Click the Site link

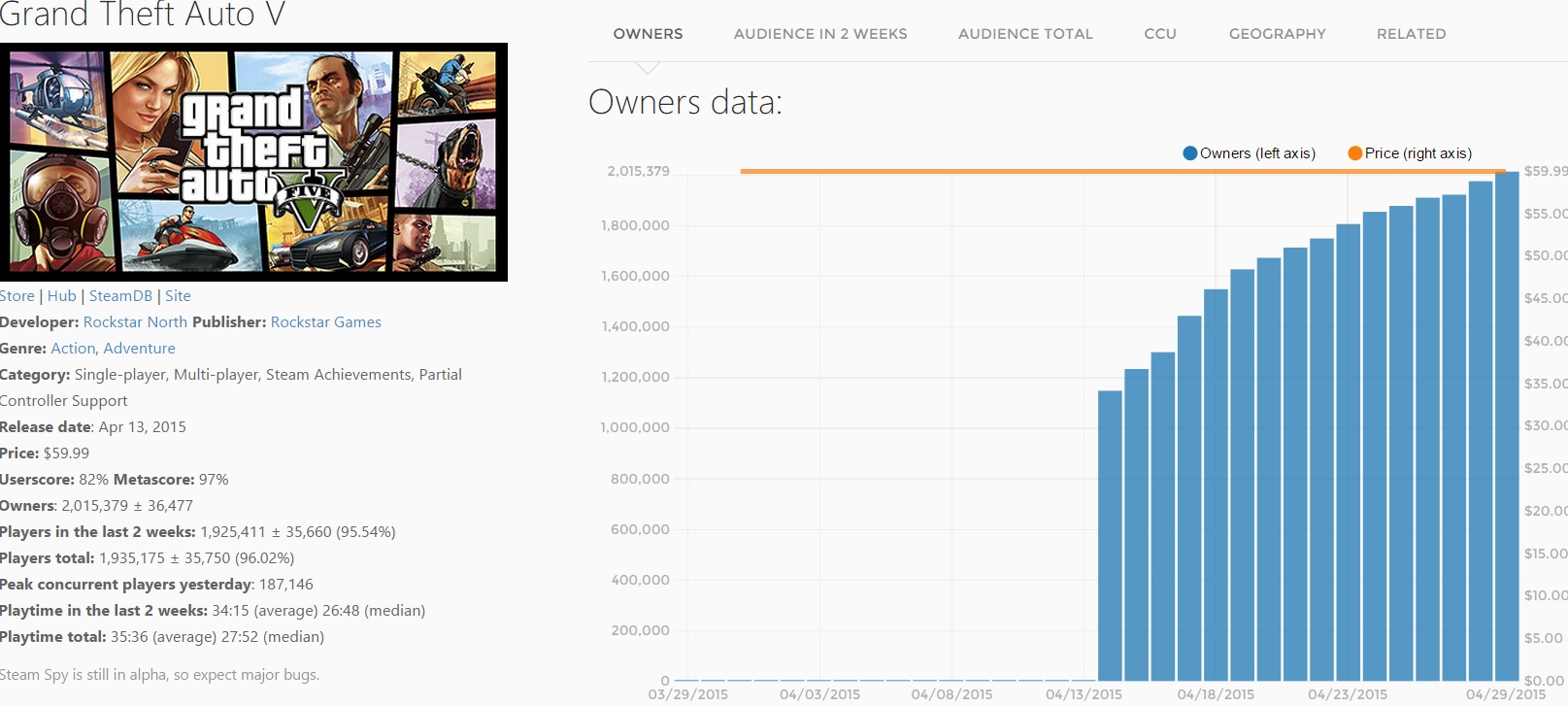pos(178,296)
